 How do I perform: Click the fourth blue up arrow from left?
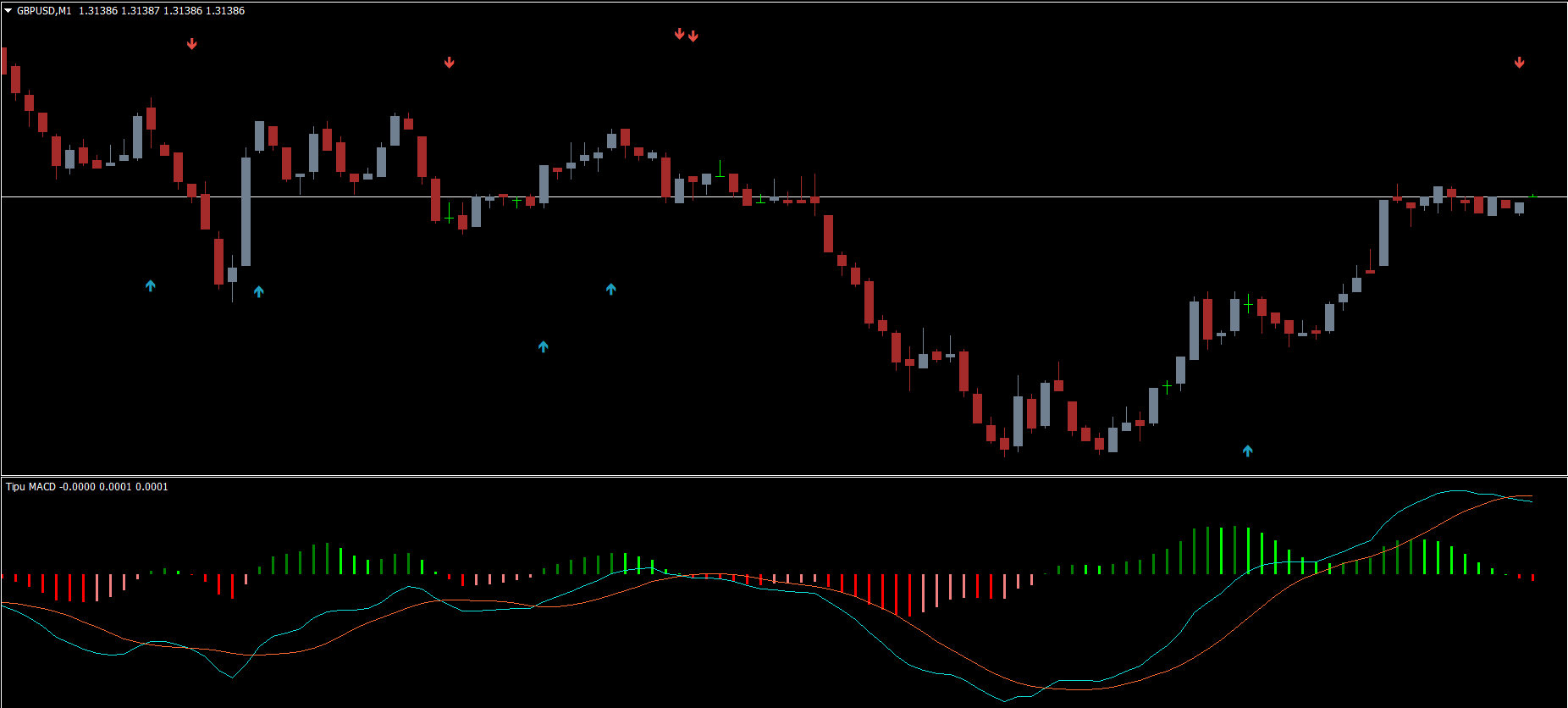click(611, 290)
